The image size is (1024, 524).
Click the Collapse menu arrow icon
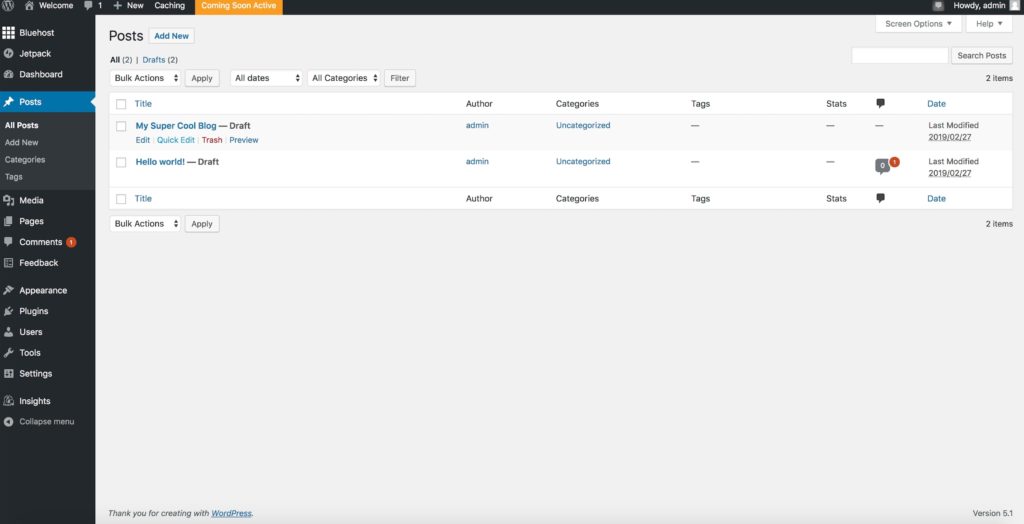(8, 422)
